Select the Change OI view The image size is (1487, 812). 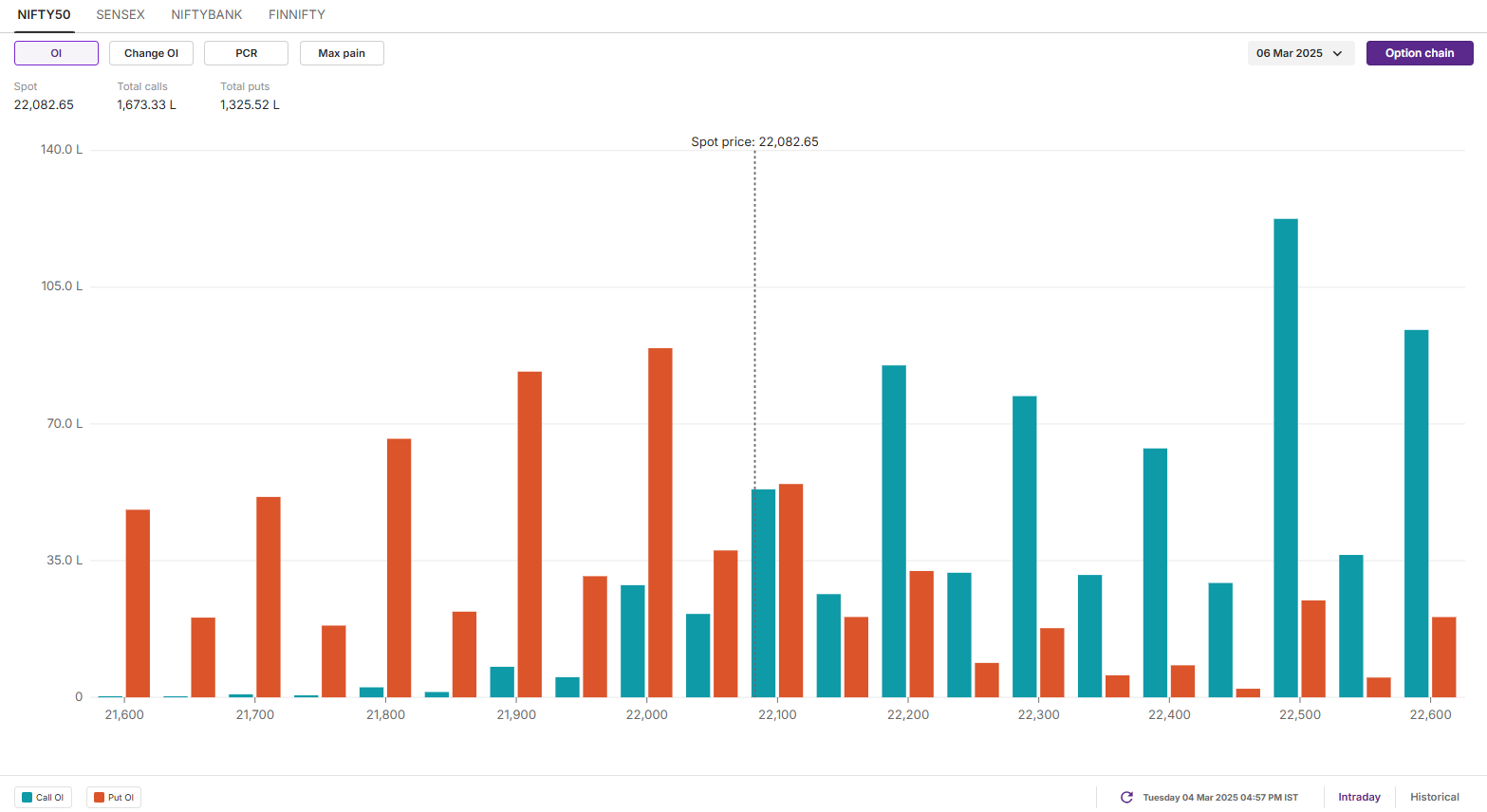point(151,53)
